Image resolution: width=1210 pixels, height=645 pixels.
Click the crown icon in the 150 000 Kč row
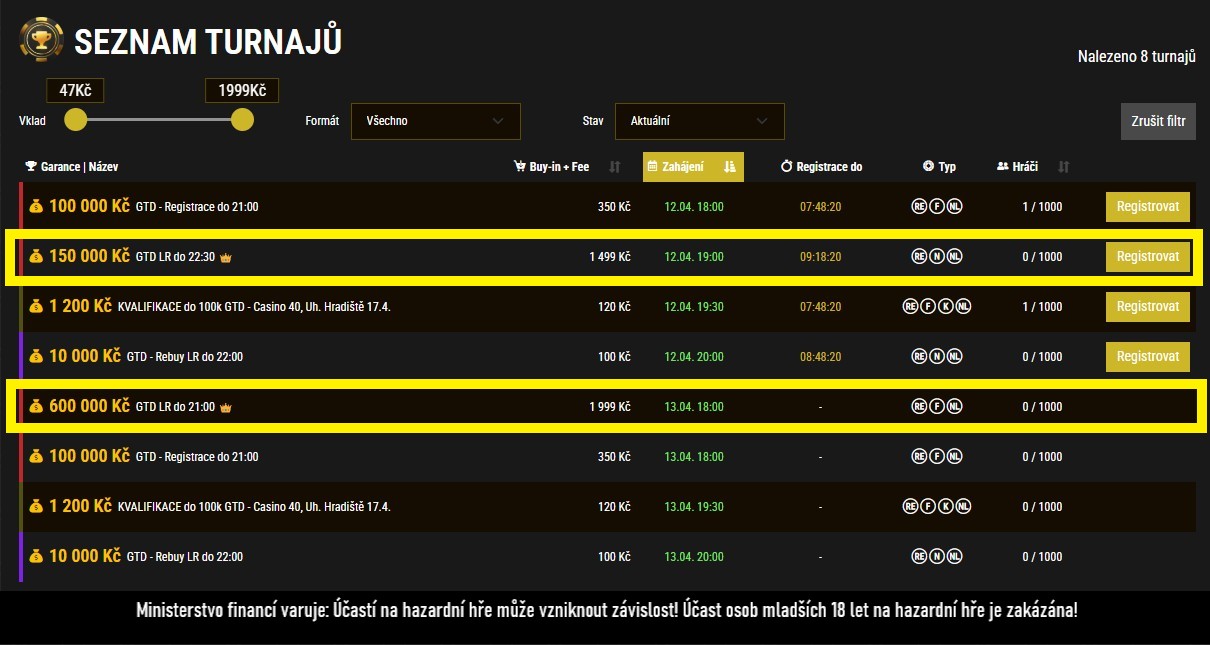coord(226,257)
